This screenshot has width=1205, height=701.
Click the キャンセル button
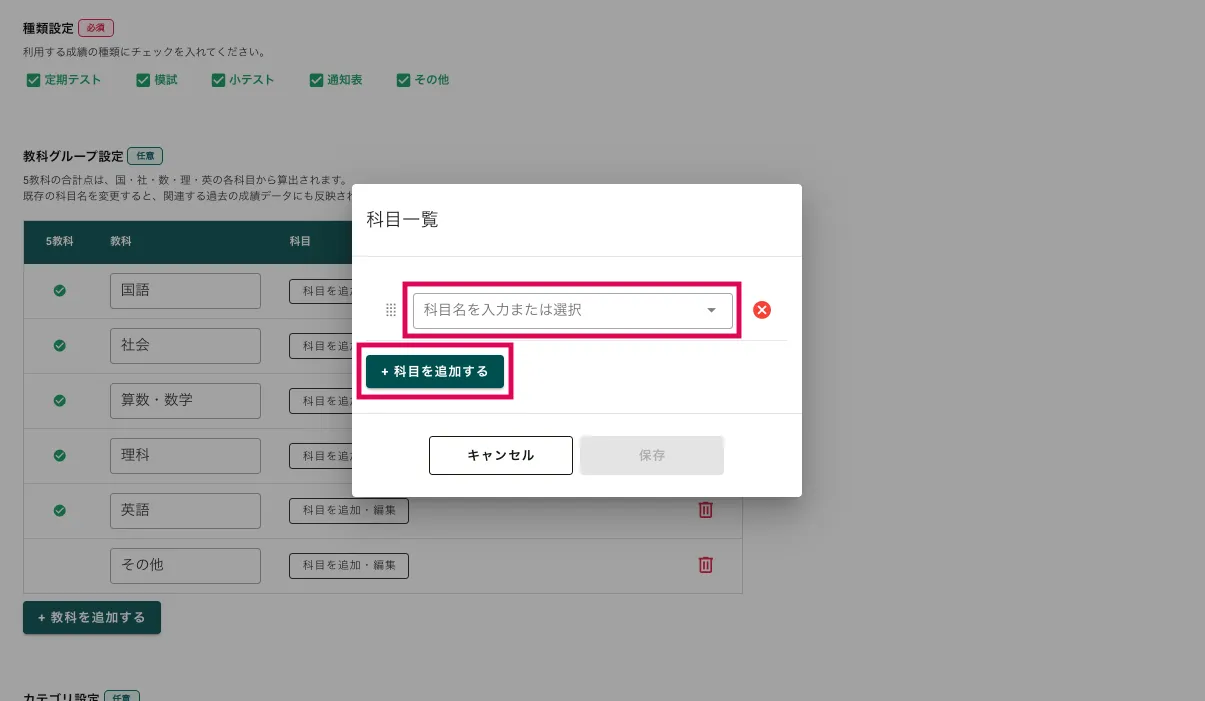click(x=500, y=455)
